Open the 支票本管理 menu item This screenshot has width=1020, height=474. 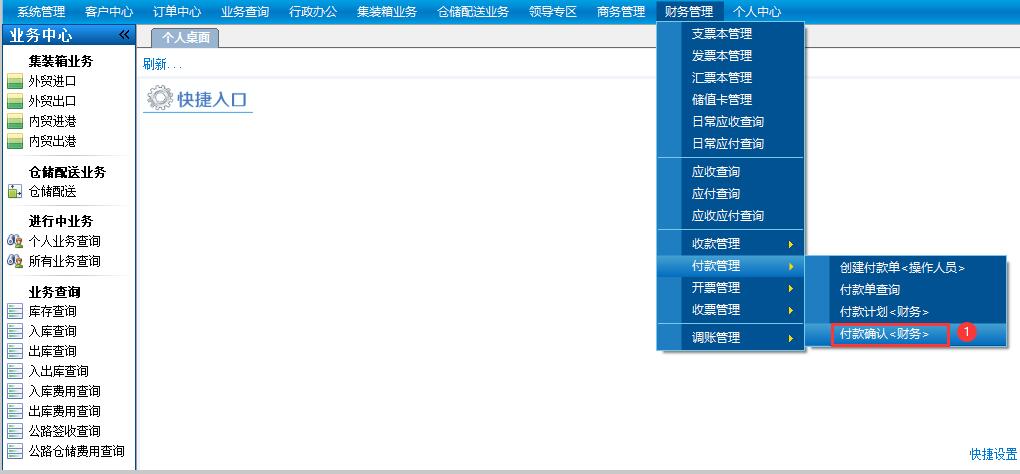(x=721, y=34)
